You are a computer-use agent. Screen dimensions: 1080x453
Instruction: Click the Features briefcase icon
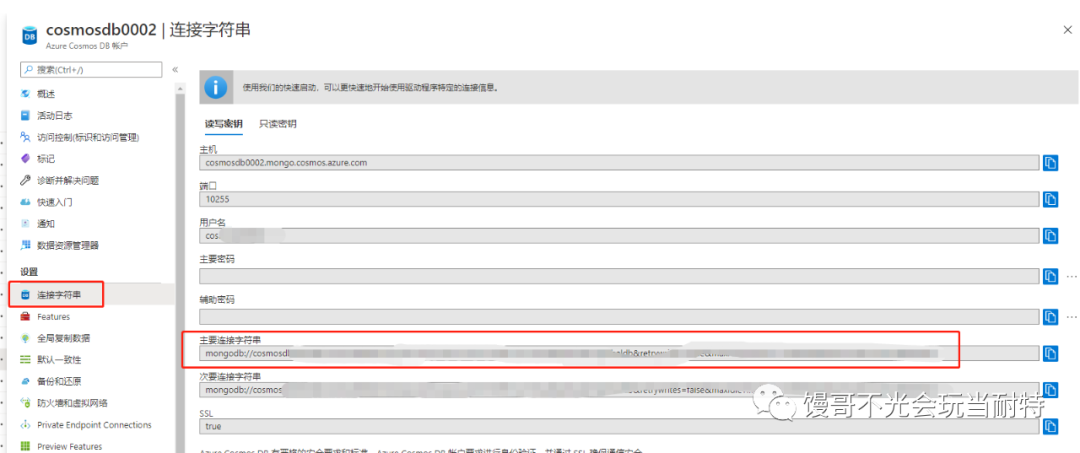(x=26, y=317)
